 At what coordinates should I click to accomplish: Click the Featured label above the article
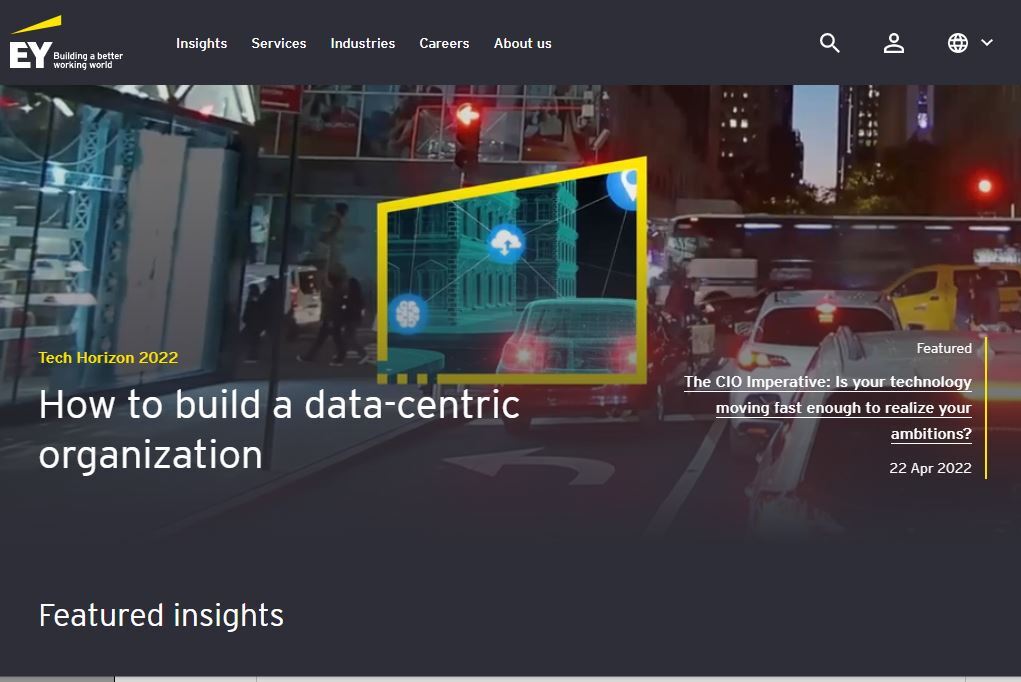click(944, 348)
